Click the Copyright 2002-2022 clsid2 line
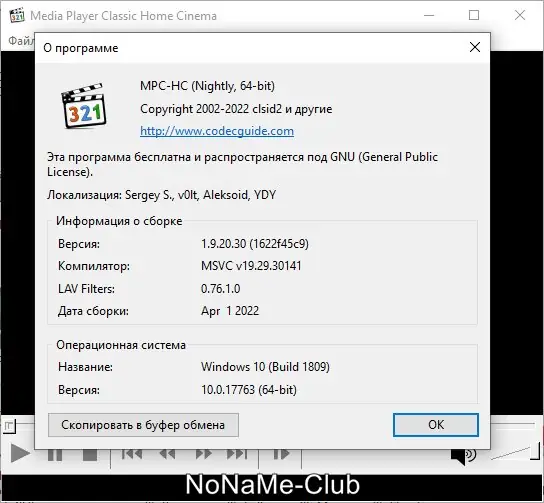The height and width of the screenshot is (503, 544). pos(236,109)
